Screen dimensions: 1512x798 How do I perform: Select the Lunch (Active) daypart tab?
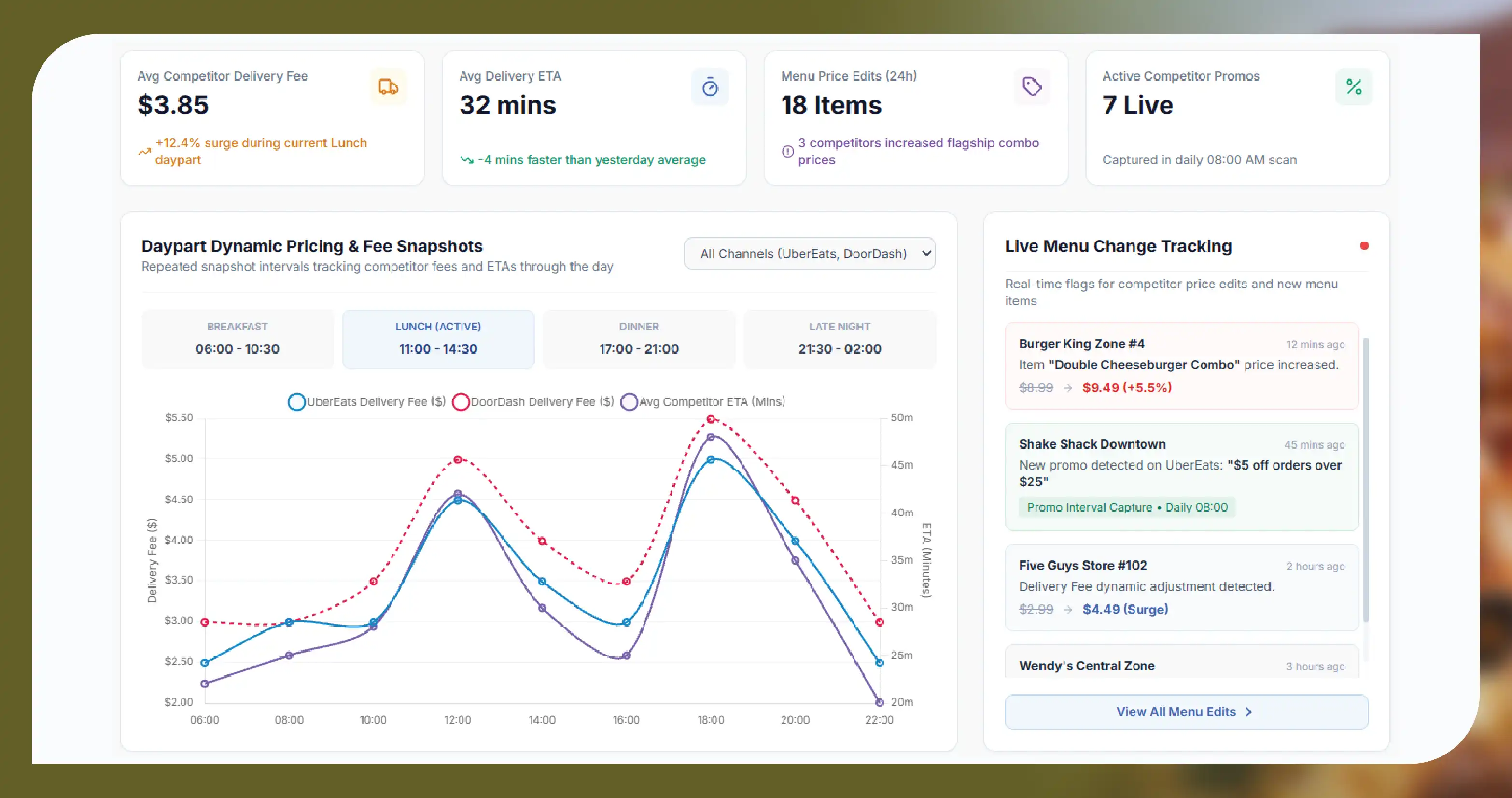[438, 339]
